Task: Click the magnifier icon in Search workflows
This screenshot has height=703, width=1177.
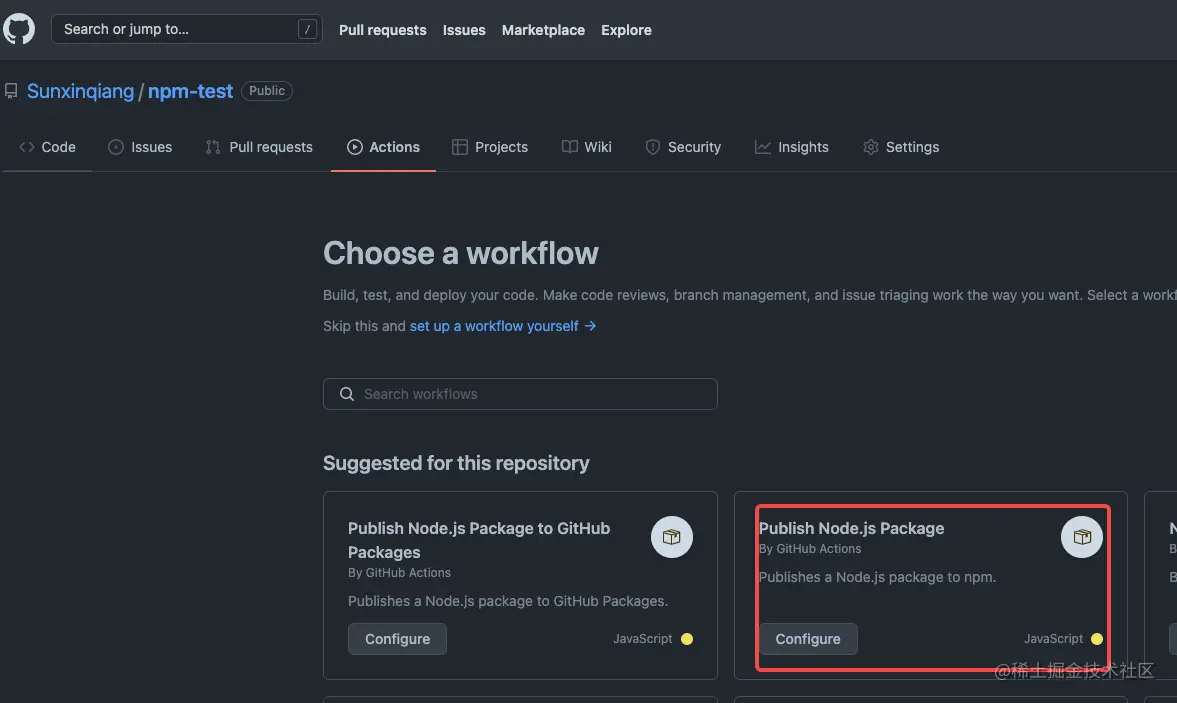Action: coord(347,394)
